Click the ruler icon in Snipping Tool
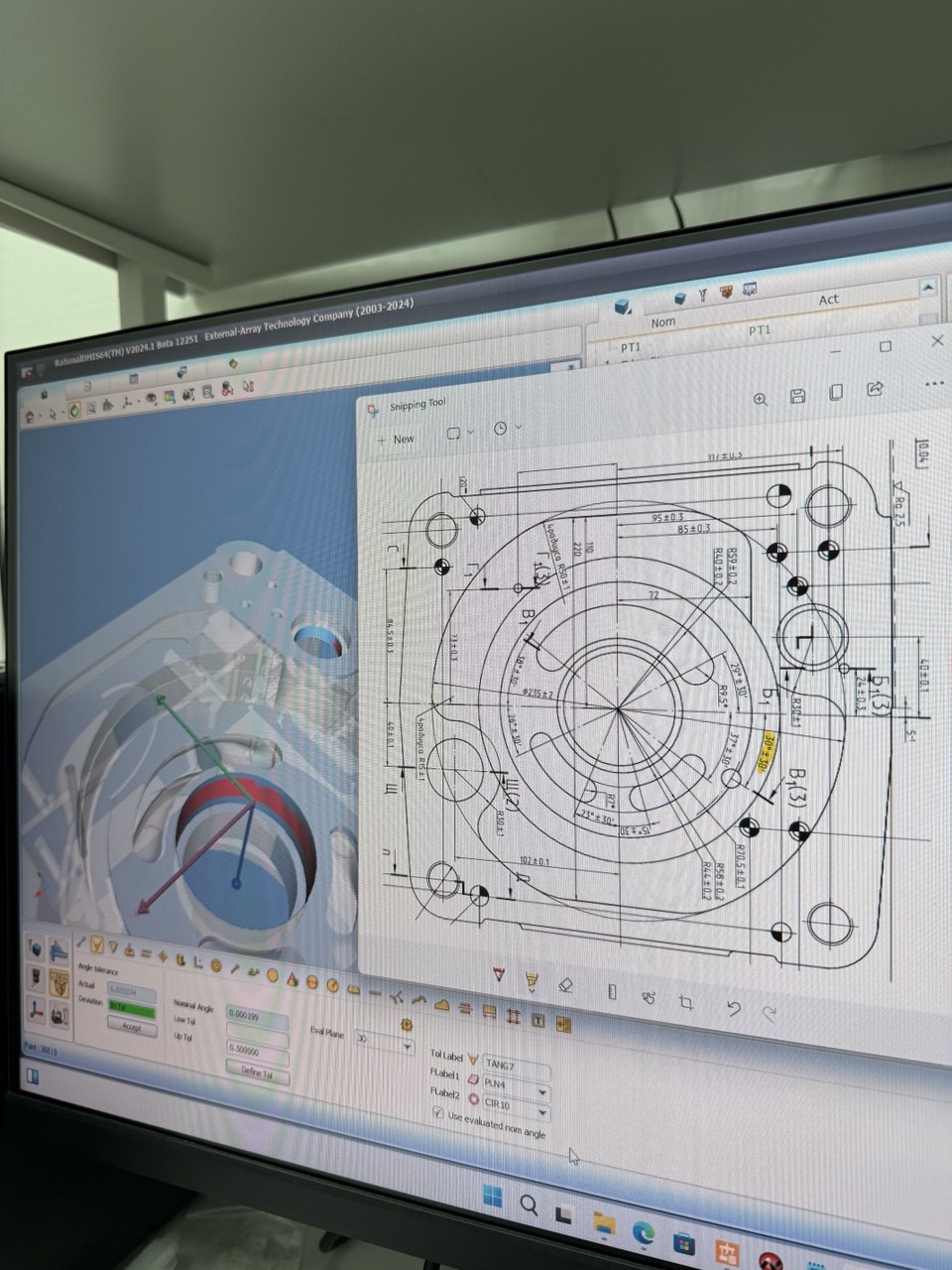 (612, 991)
